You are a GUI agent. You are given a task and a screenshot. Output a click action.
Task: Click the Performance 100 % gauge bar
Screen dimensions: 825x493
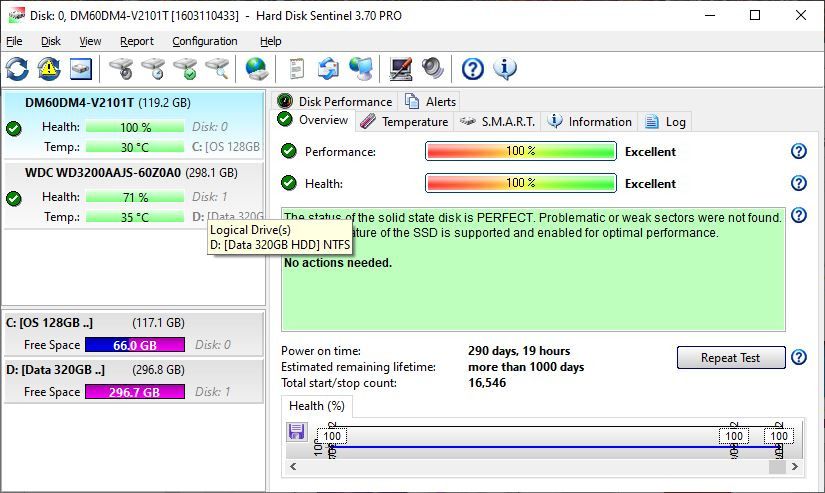[520, 151]
